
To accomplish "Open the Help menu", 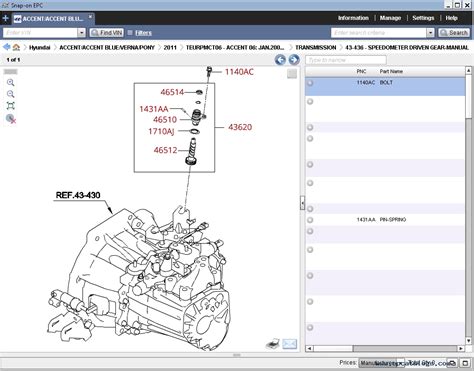I will (451, 18).
